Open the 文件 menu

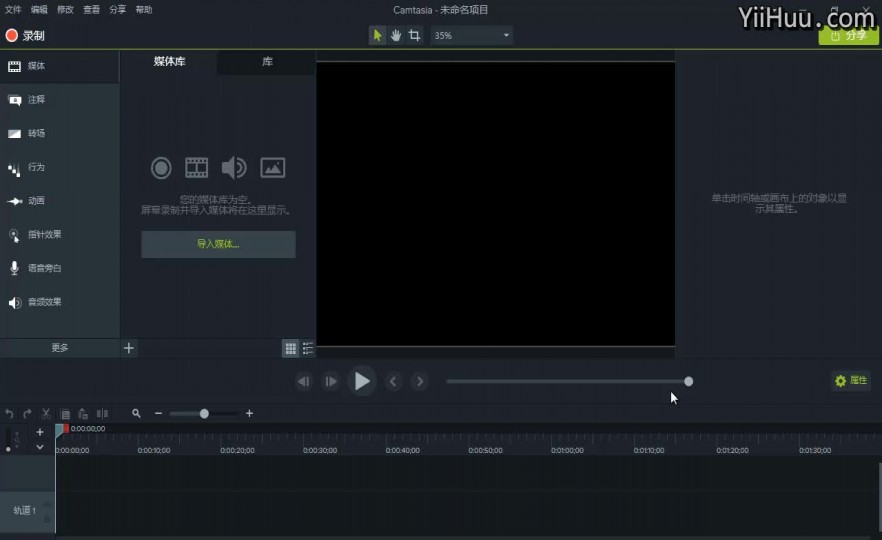tap(13, 10)
